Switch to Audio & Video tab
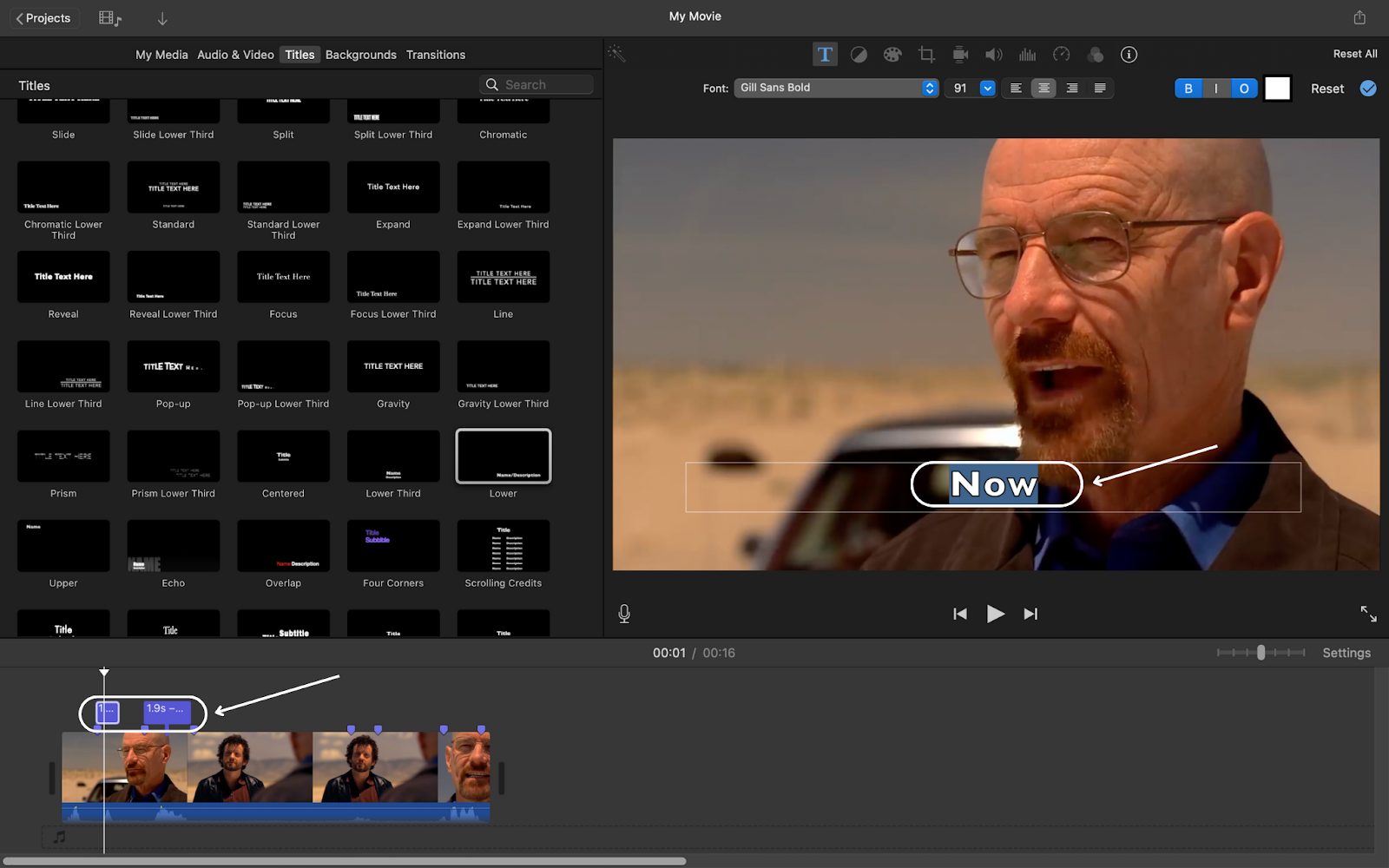This screenshot has height=868, width=1389. (235, 55)
